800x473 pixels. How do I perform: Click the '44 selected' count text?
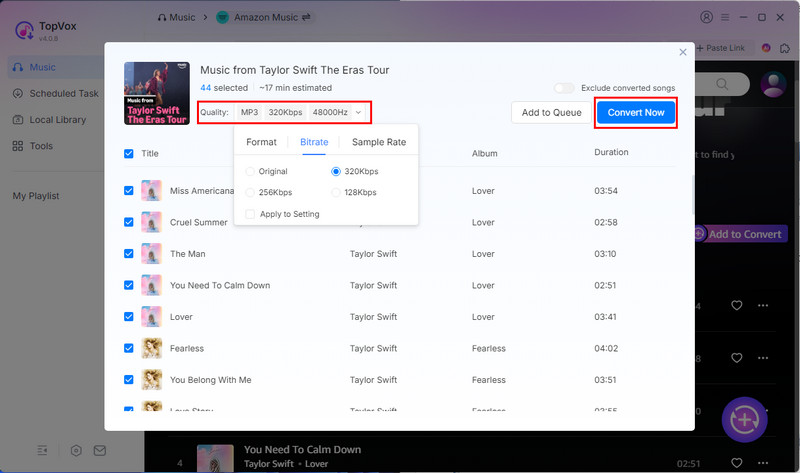pos(224,88)
